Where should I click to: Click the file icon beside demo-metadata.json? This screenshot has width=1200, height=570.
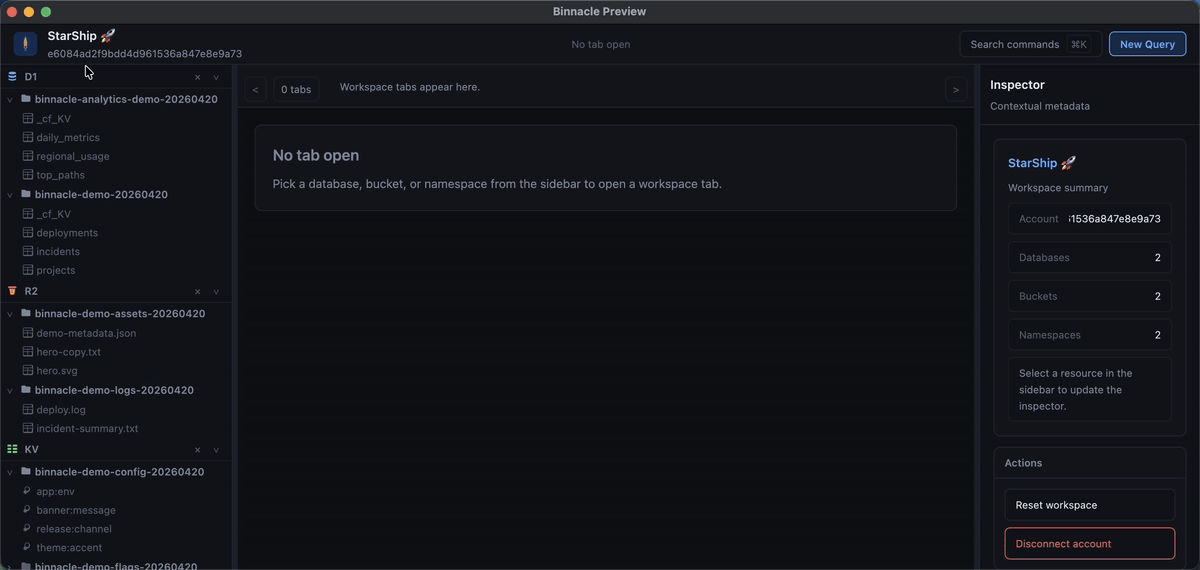28,333
